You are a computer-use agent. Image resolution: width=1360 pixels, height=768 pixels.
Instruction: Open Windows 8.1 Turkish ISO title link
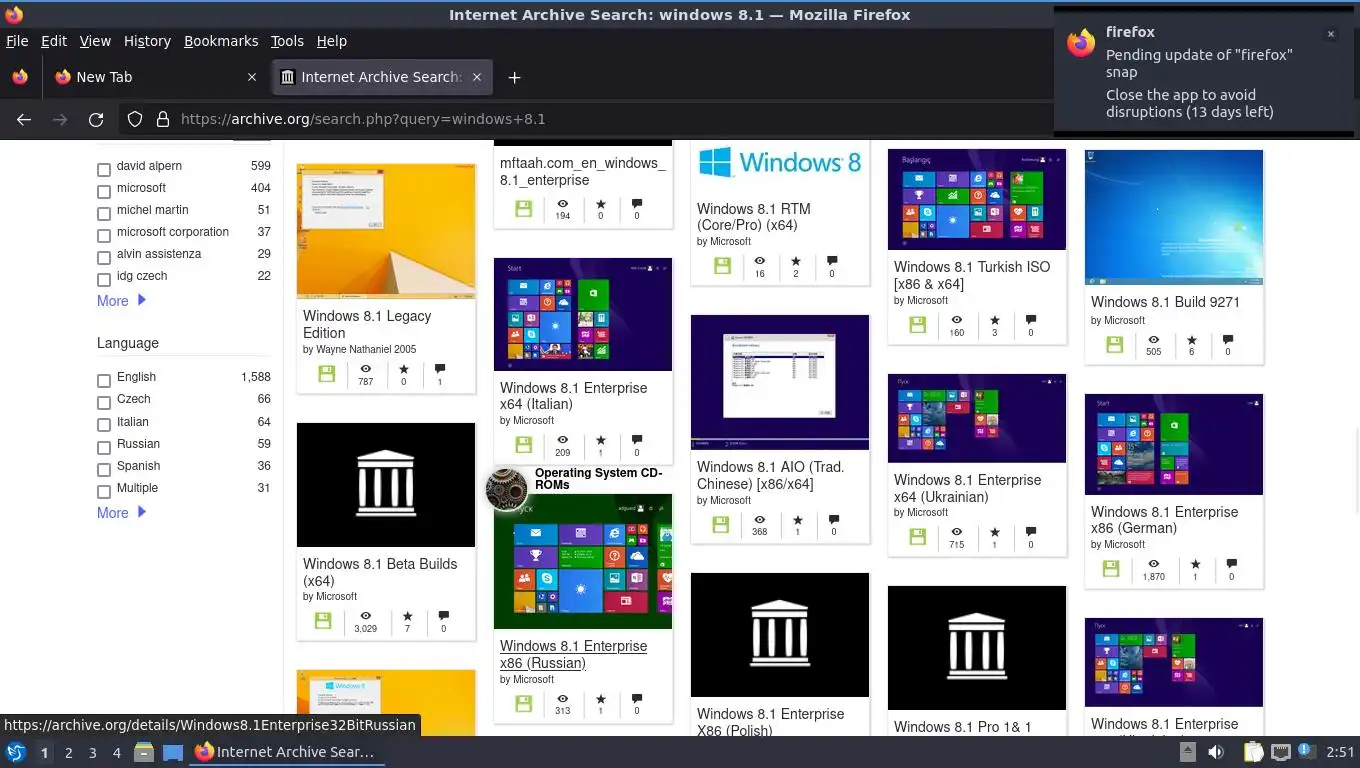pos(972,275)
